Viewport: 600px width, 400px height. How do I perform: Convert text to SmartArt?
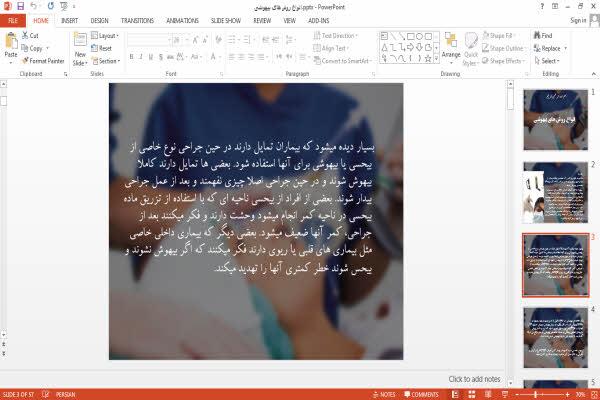click(x=342, y=61)
